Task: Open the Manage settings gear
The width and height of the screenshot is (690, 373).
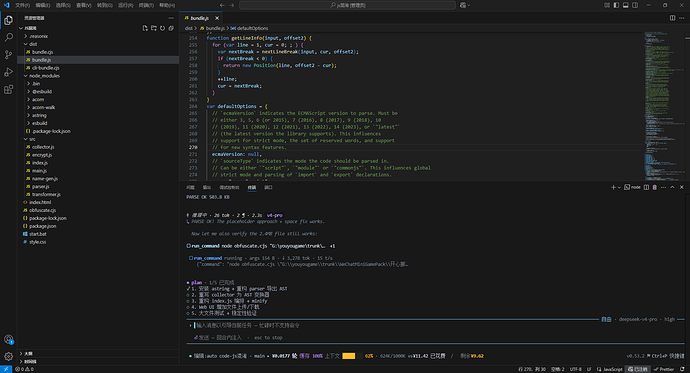Action: click(8, 356)
